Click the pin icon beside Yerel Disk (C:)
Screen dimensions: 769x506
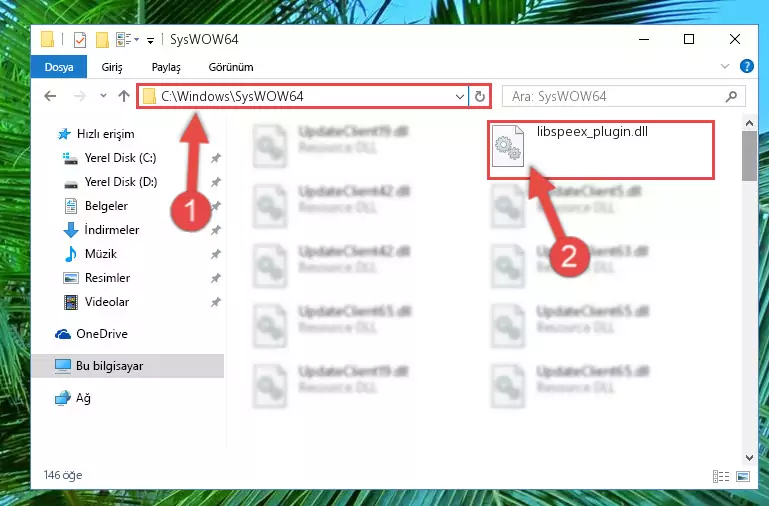point(215,158)
